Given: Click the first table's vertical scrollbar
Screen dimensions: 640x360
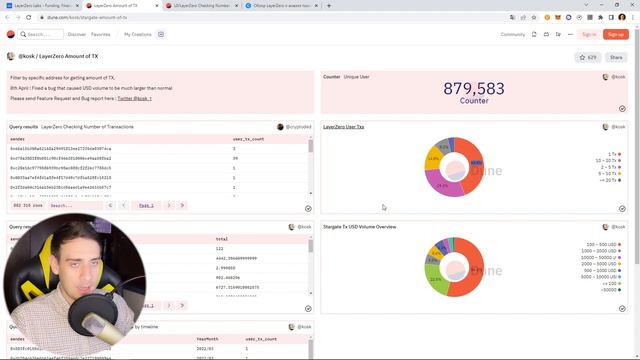Looking at the screenshot, I should click(x=311, y=166).
